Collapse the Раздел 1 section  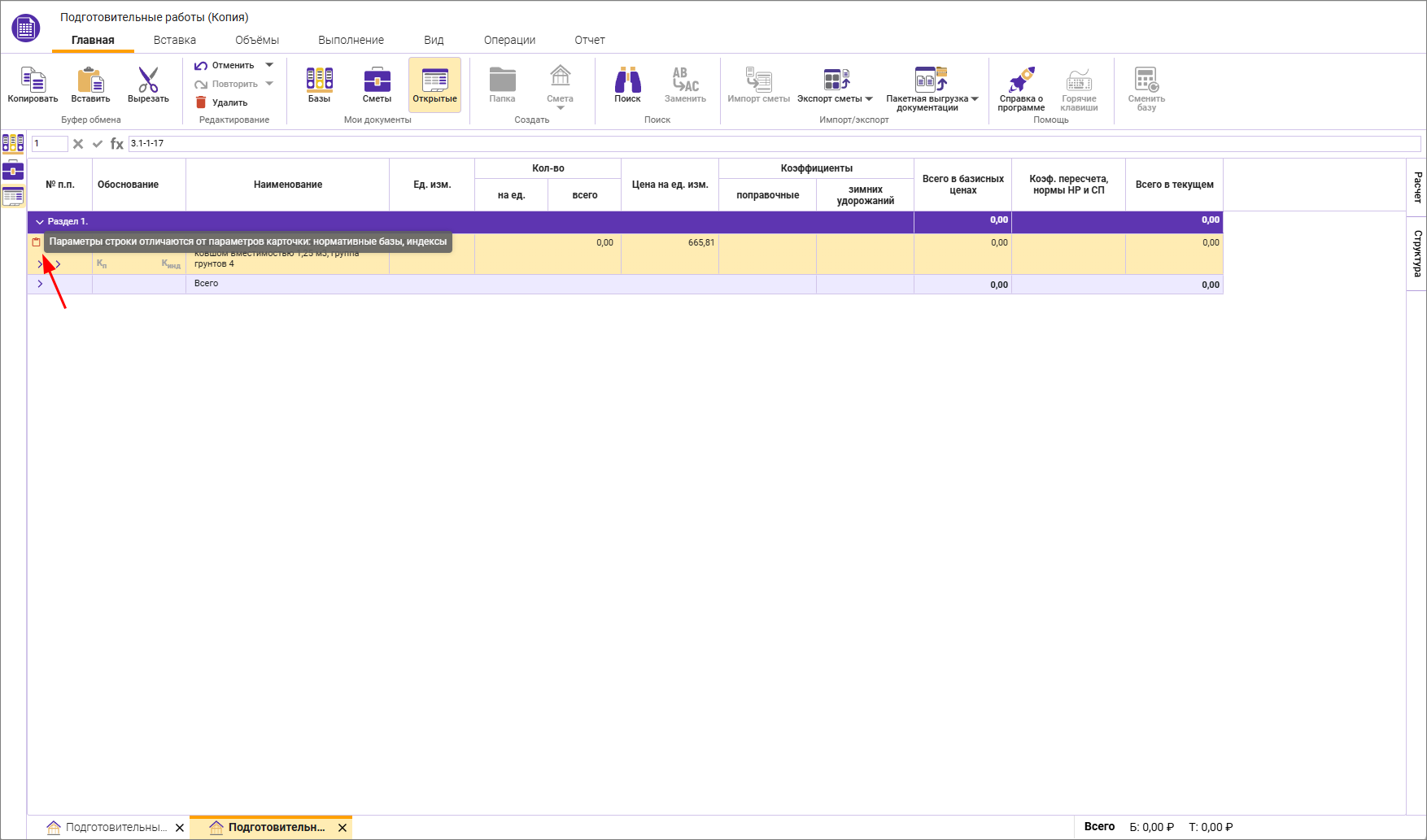[x=40, y=221]
